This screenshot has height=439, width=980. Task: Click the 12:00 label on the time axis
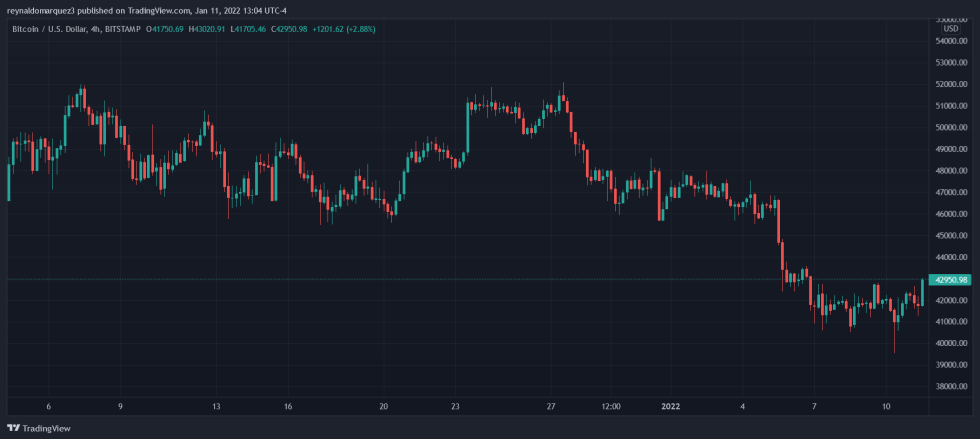[x=612, y=407]
